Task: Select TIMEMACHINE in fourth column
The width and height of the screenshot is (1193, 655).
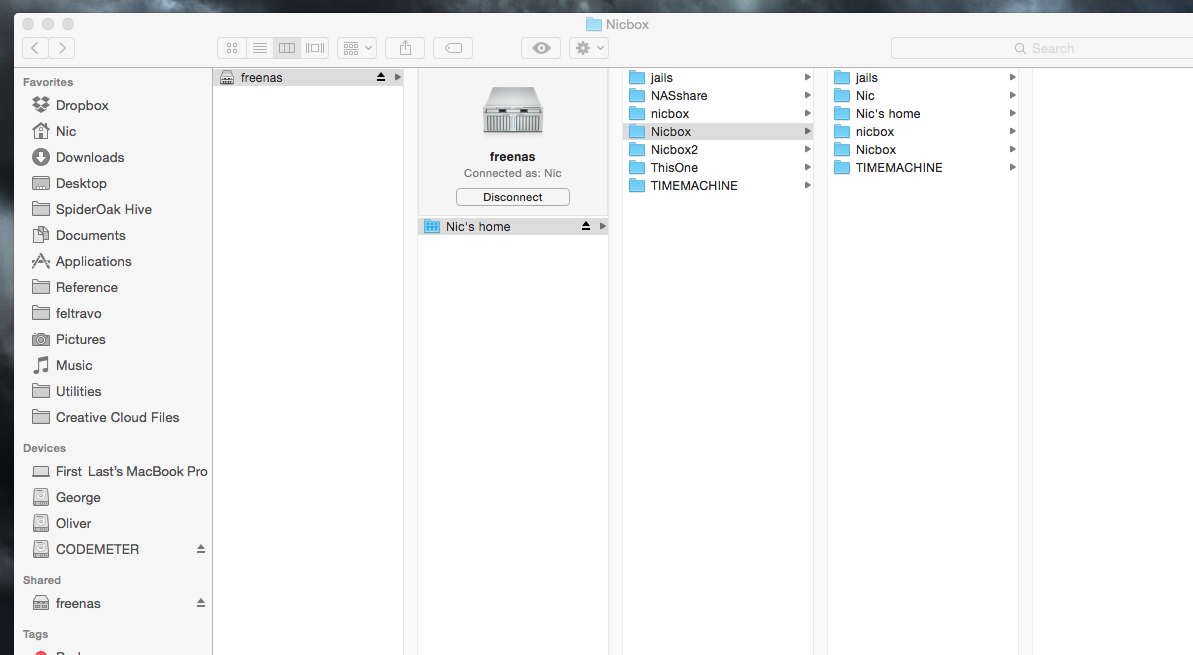Action: [923, 167]
